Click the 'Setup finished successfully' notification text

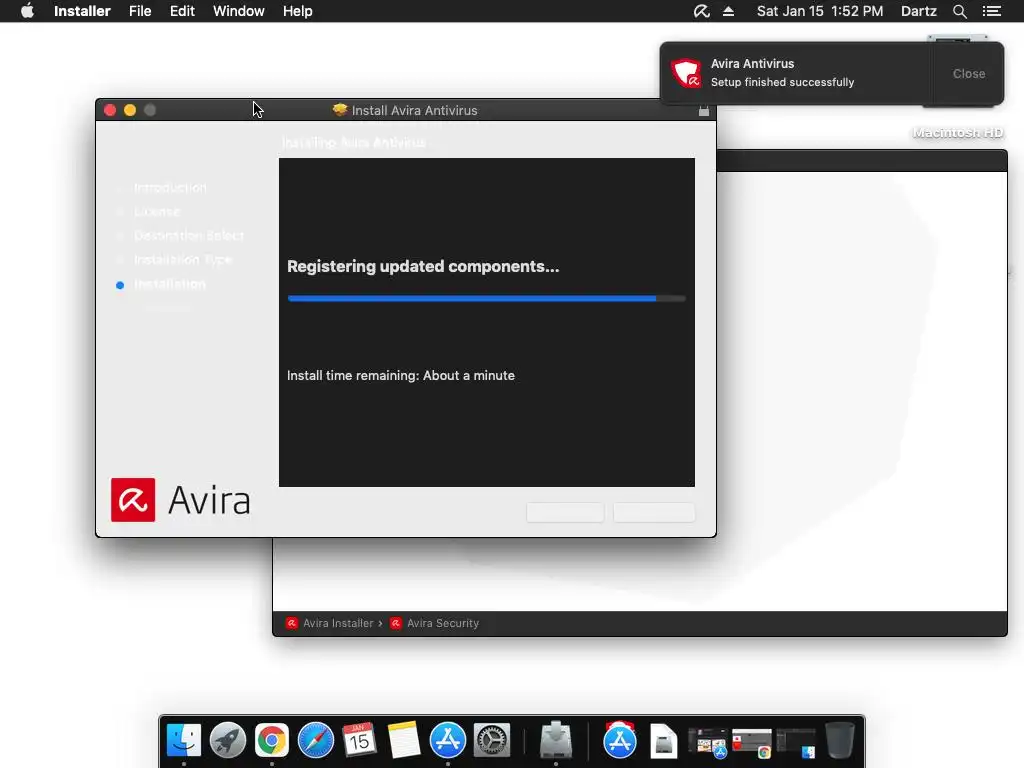tap(782, 82)
